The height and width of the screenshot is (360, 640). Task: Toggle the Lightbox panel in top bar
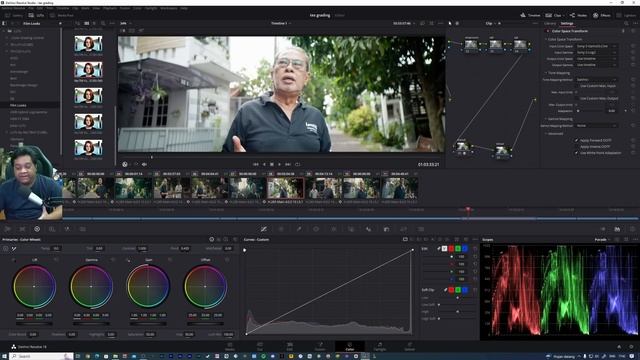tap(627, 16)
